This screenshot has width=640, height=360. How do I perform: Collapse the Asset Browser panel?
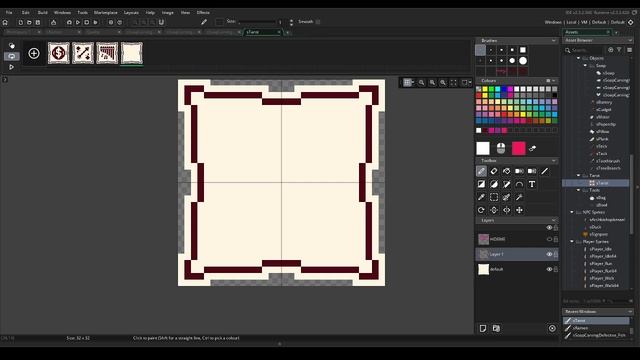tap(630, 41)
